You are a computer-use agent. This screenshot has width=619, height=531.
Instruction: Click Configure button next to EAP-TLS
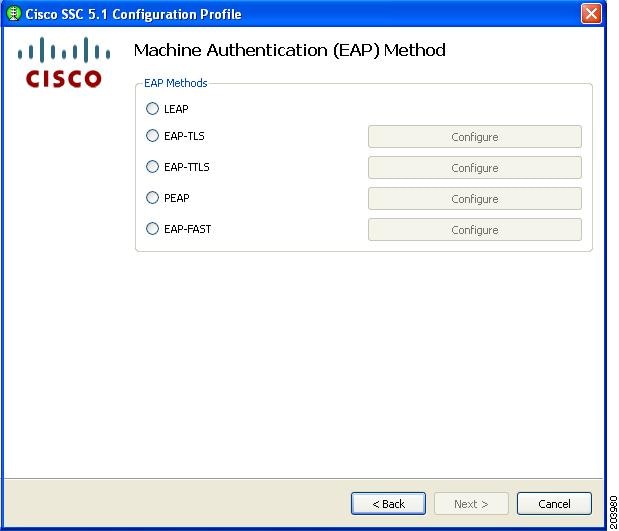click(x=475, y=137)
